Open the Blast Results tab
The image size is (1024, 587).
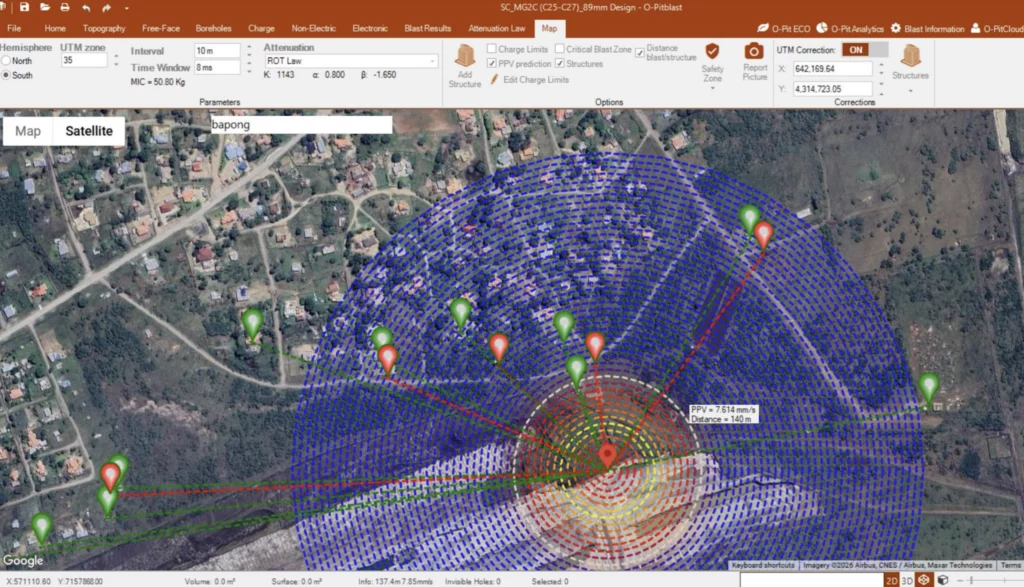[428, 28]
